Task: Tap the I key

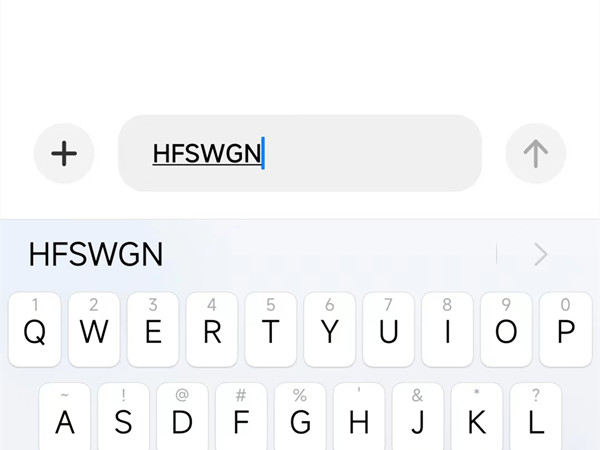Action: coord(447,329)
